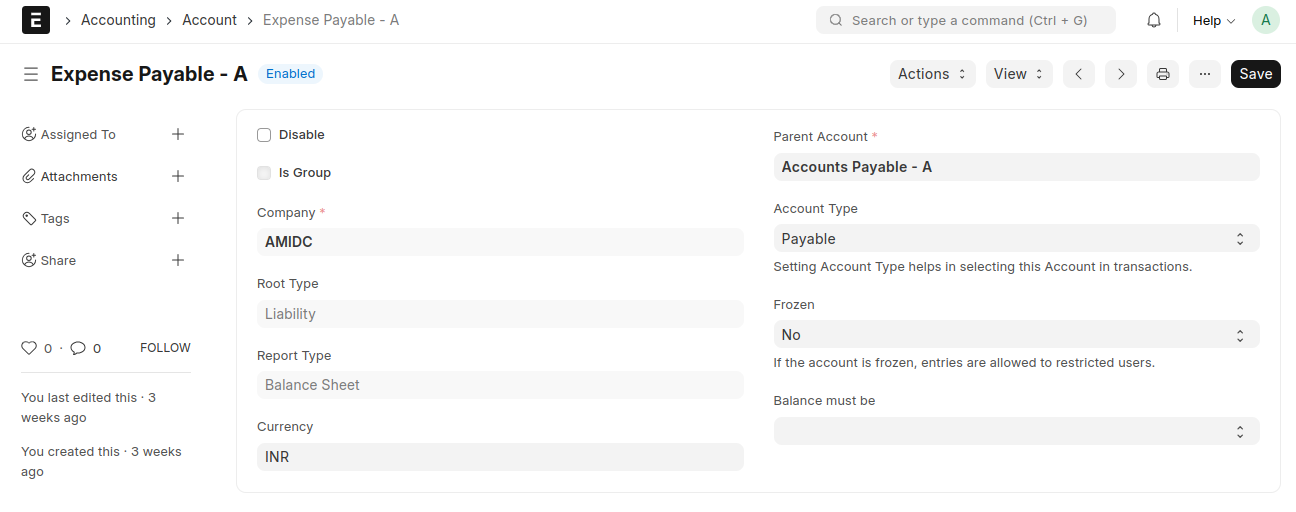1296x512 pixels.
Task: Click the Parent Account input field
Action: click(1016, 167)
